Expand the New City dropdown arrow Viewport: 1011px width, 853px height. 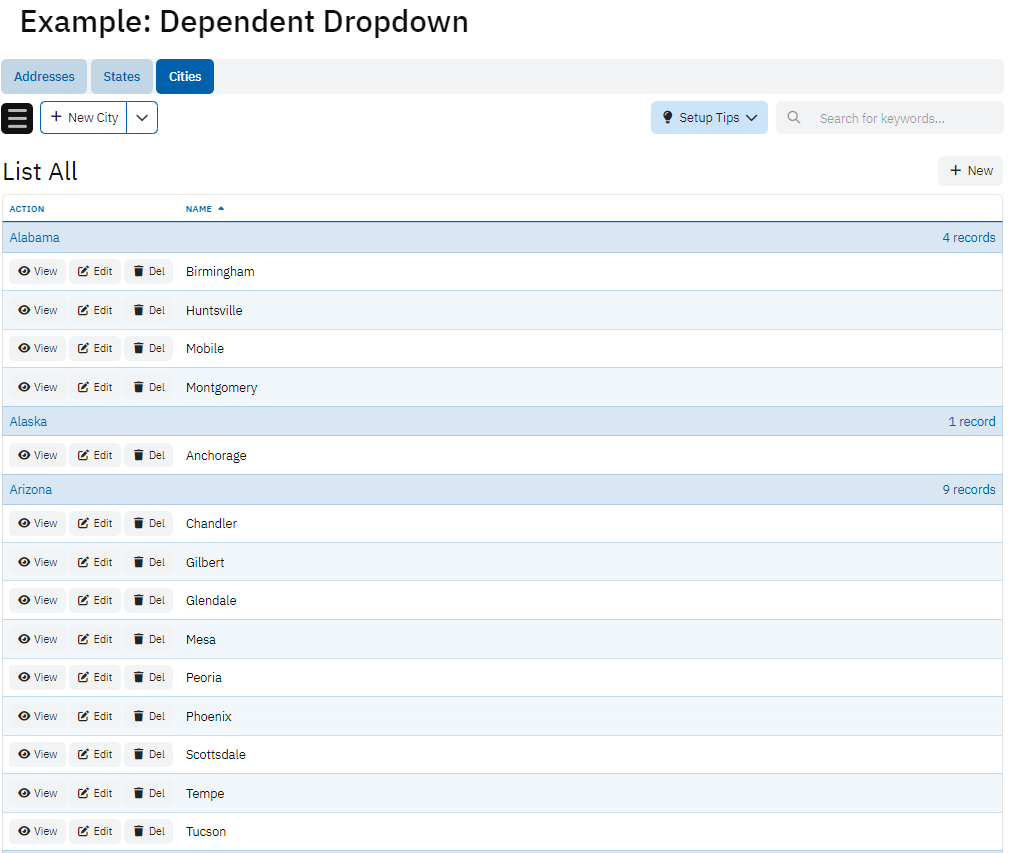click(142, 118)
